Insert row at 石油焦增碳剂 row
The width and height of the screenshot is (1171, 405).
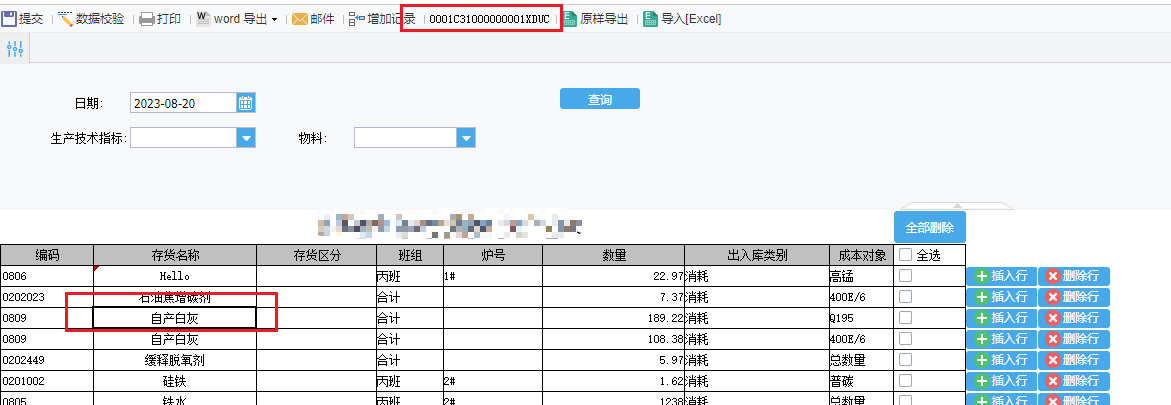point(1001,297)
